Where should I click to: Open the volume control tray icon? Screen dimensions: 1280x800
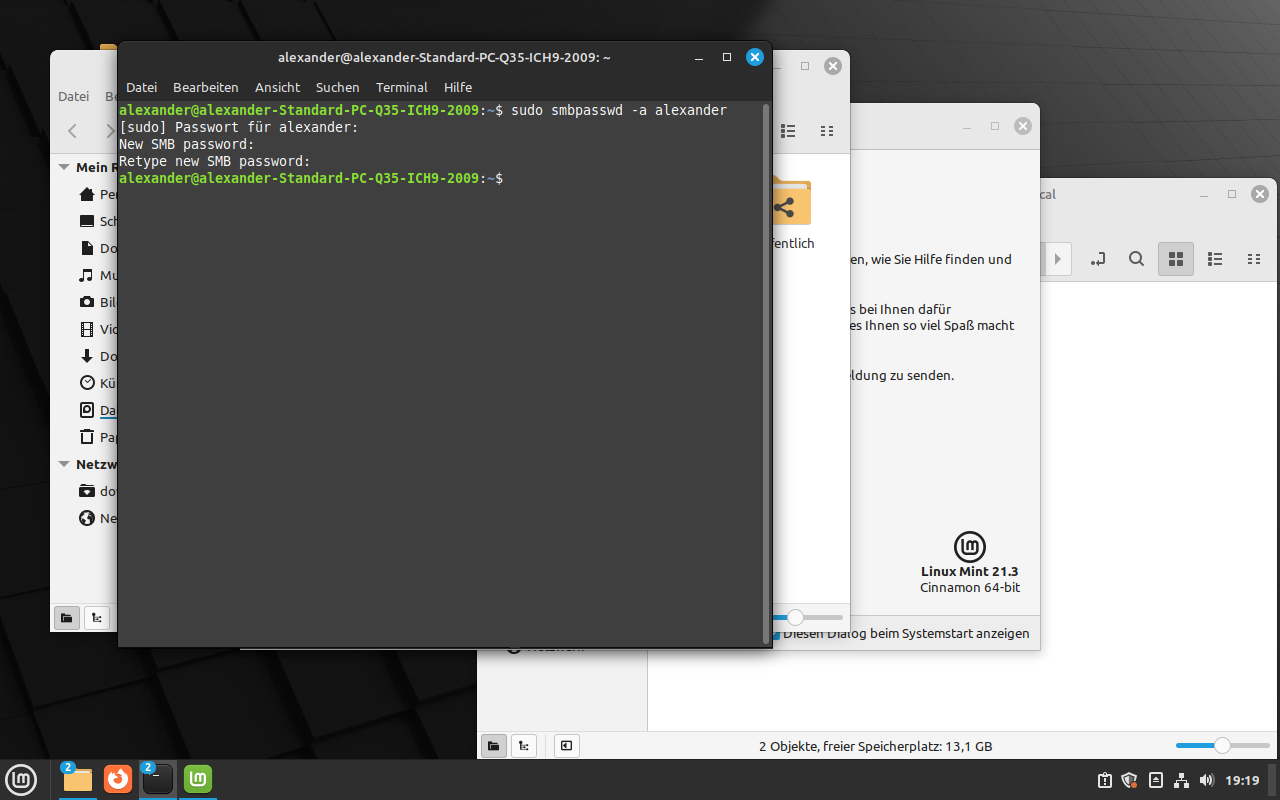(1206, 780)
